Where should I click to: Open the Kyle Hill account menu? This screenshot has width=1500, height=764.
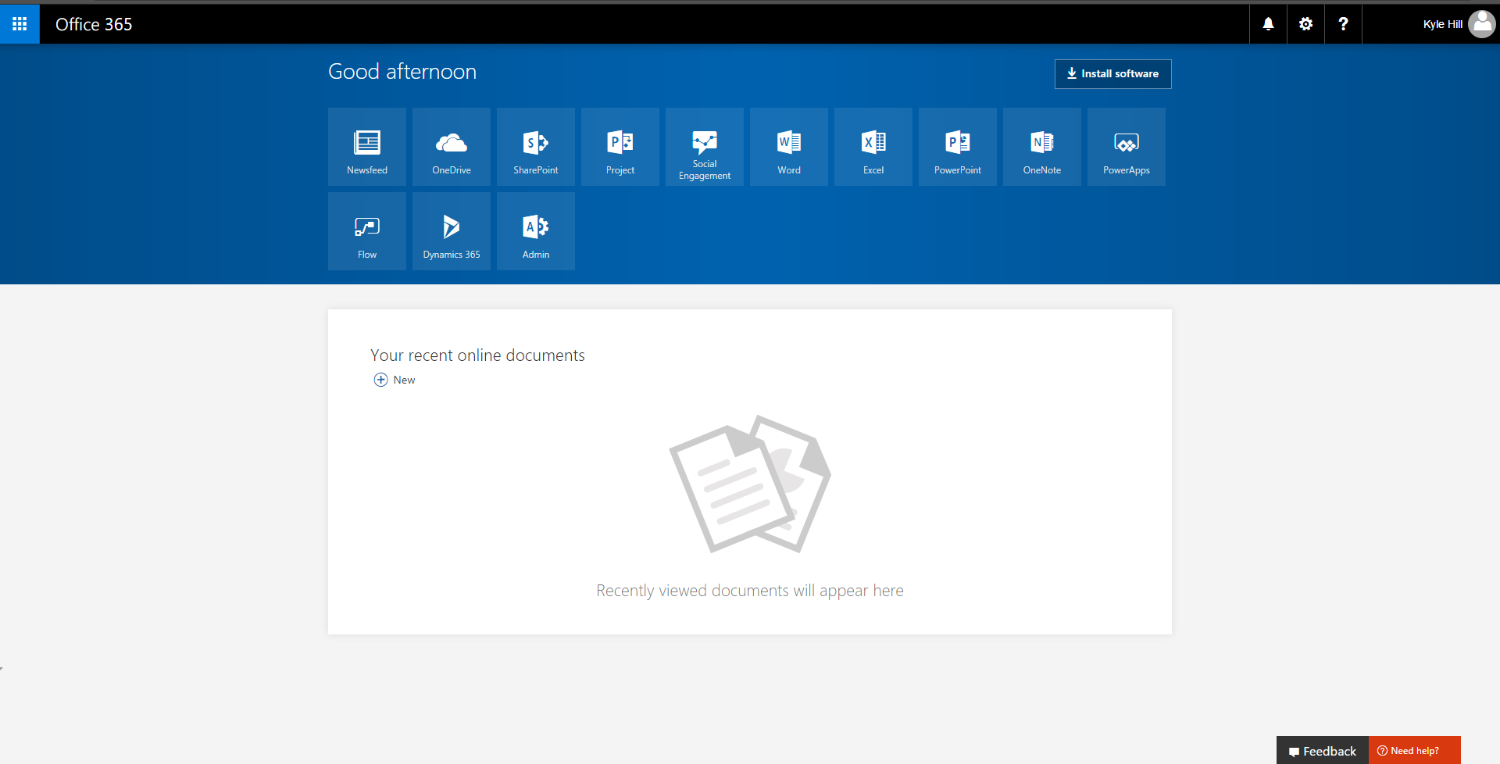(x=1459, y=24)
